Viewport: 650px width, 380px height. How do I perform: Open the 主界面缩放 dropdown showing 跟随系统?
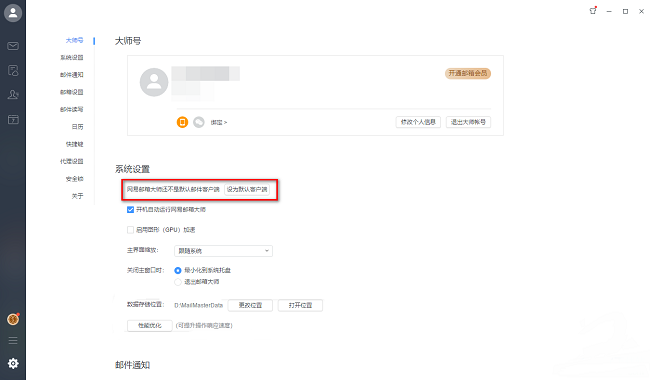click(x=223, y=251)
